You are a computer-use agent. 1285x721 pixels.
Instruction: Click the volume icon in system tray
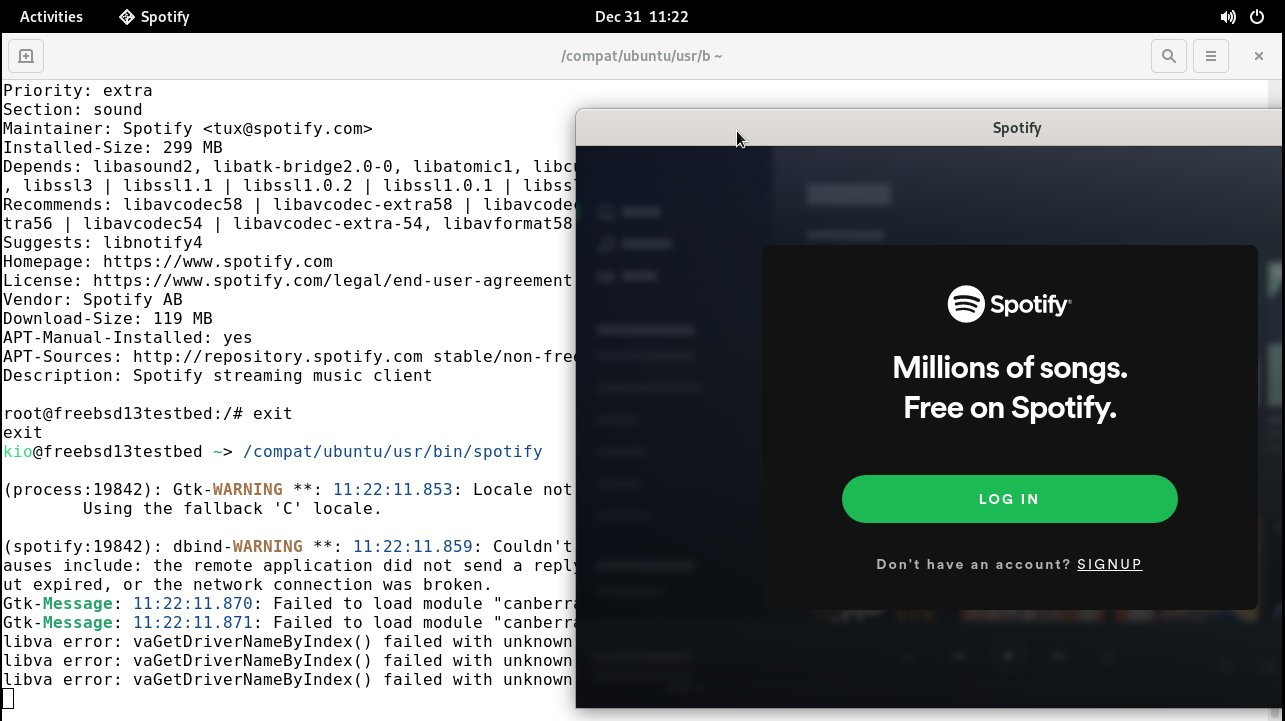click(x=1228, y=17)
